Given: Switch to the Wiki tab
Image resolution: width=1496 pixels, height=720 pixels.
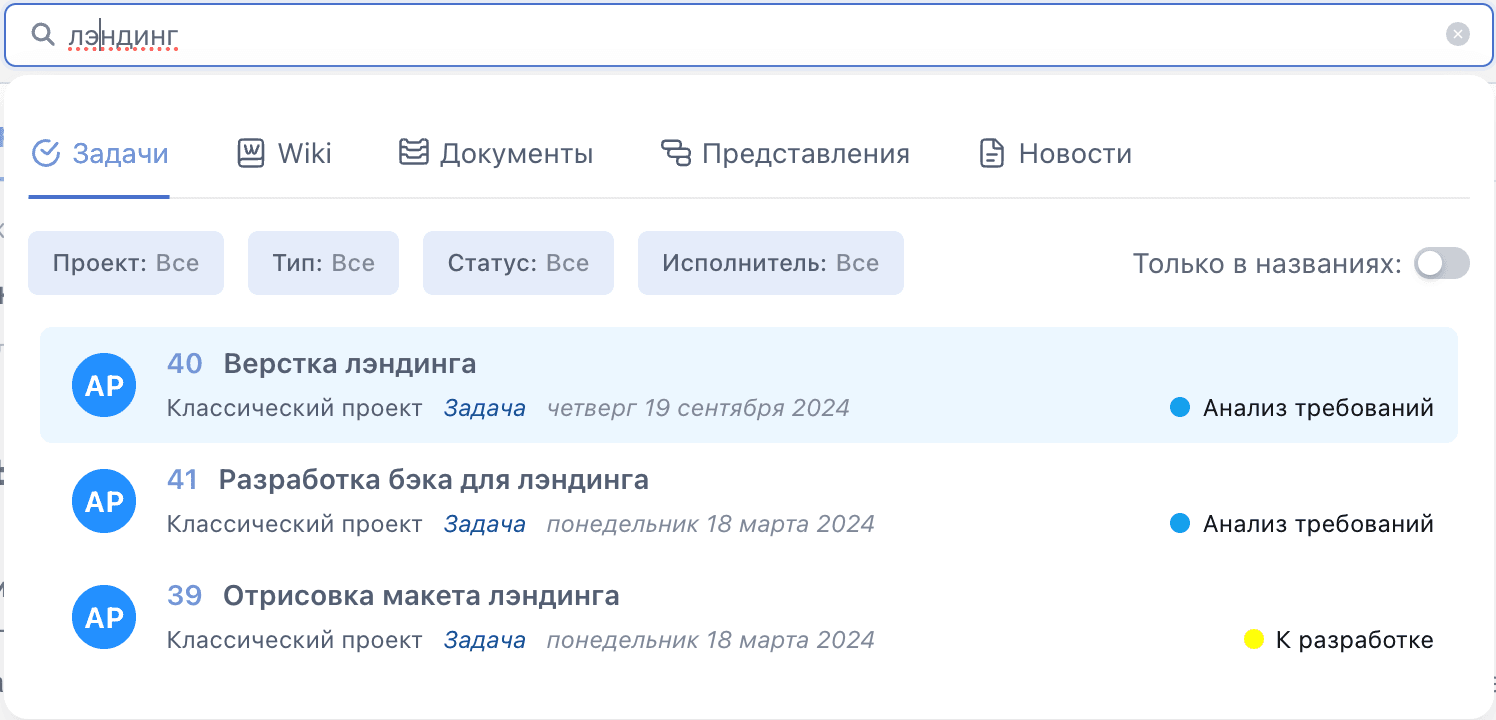Looking at the screenshot, I should pos(284,154).
